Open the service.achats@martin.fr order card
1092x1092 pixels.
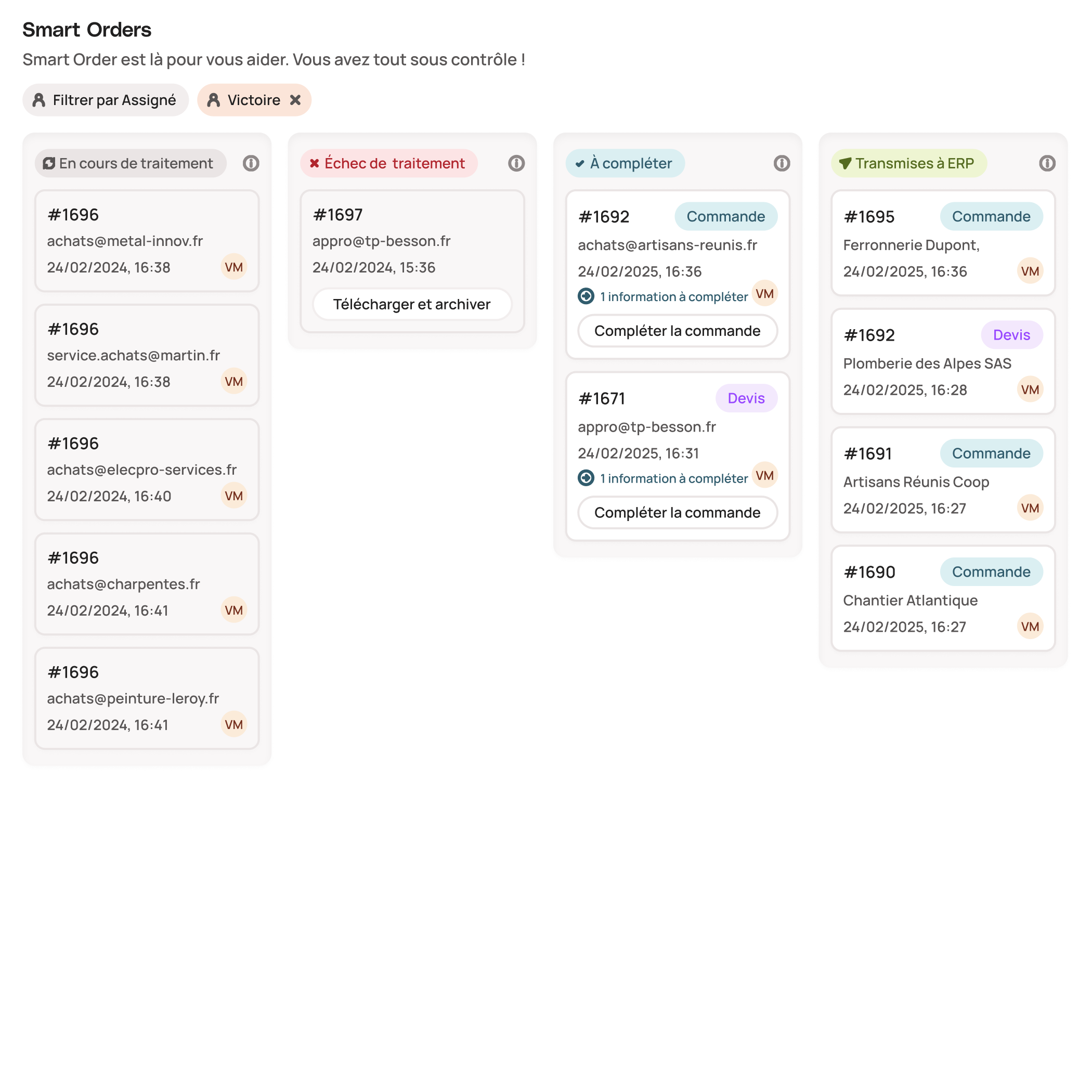click(x=147, y=356)
